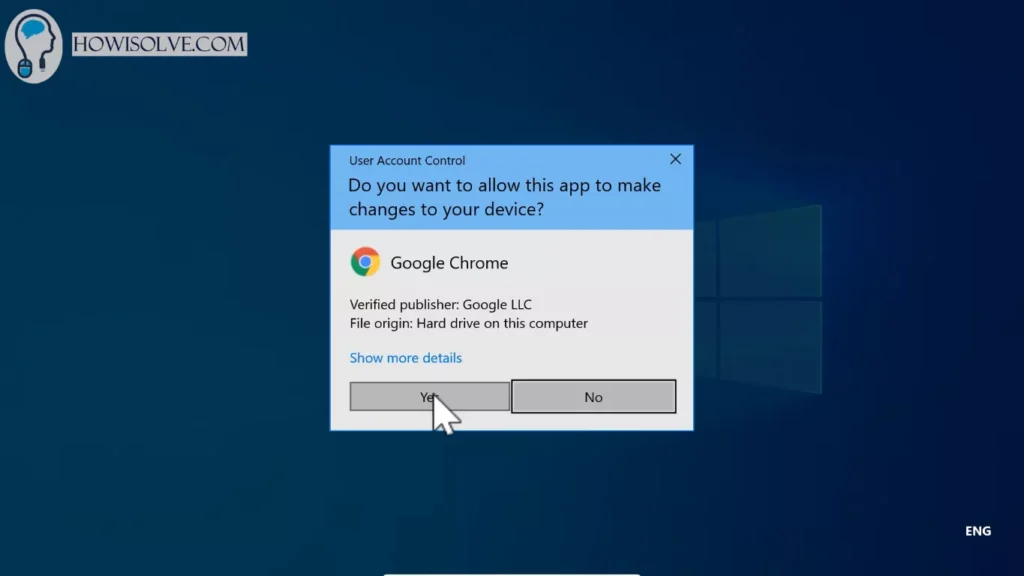This screenshot has height=576, width=1024.
Task: Click Yes to allow Google Chrome changes
Action: point(429,396)
